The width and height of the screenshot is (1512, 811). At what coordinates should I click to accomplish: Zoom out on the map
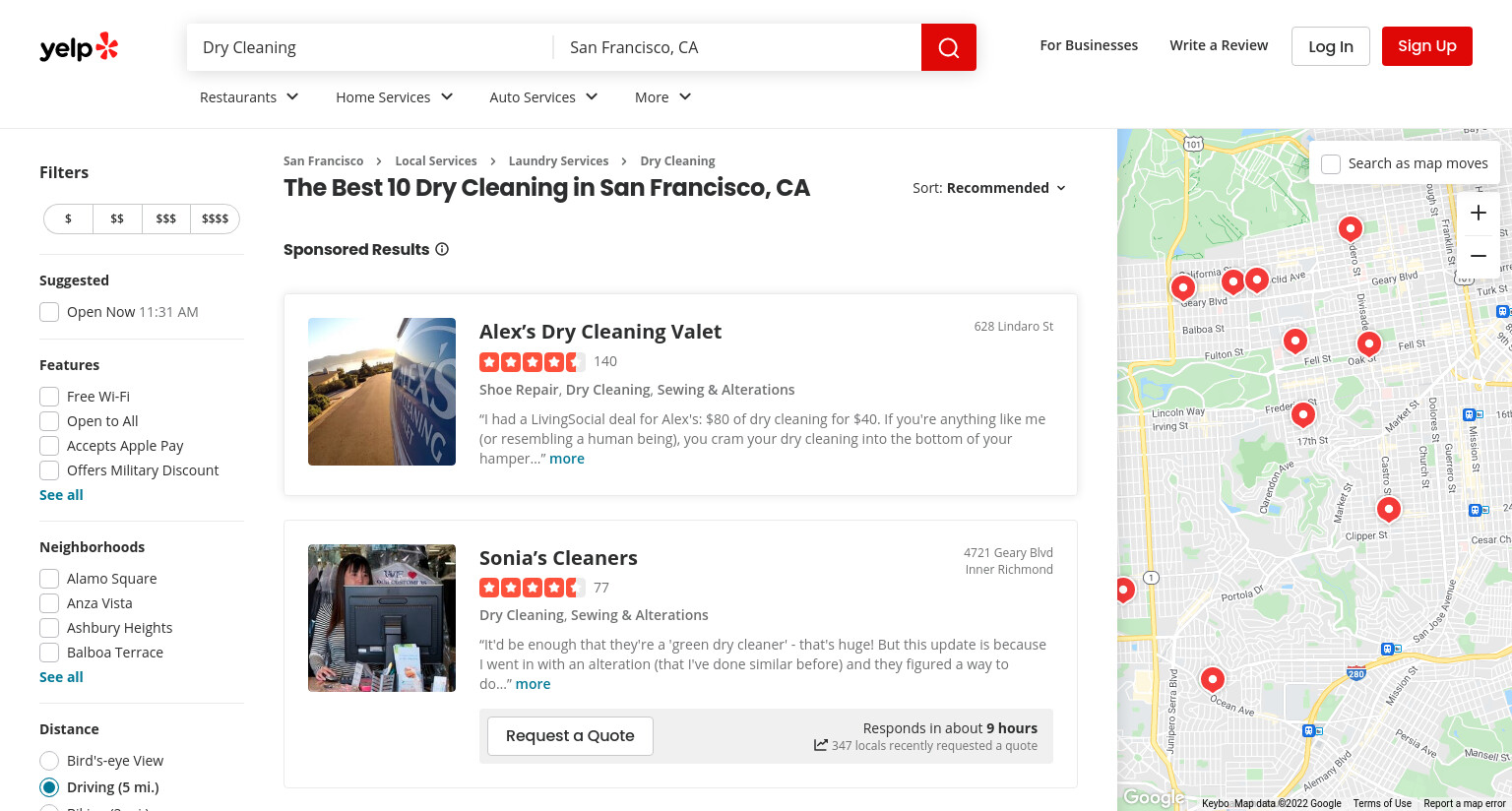tap(1479, 256)
